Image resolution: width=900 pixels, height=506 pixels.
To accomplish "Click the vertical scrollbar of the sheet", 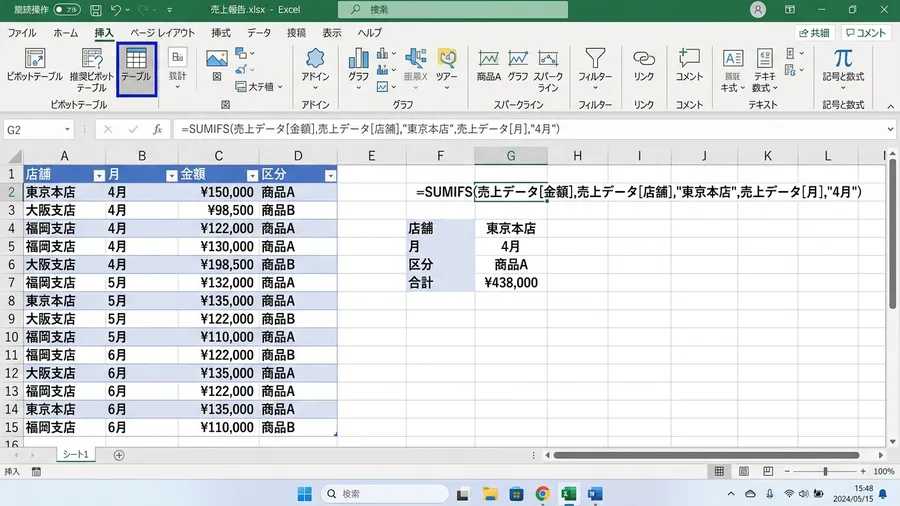I will (892, 235).
